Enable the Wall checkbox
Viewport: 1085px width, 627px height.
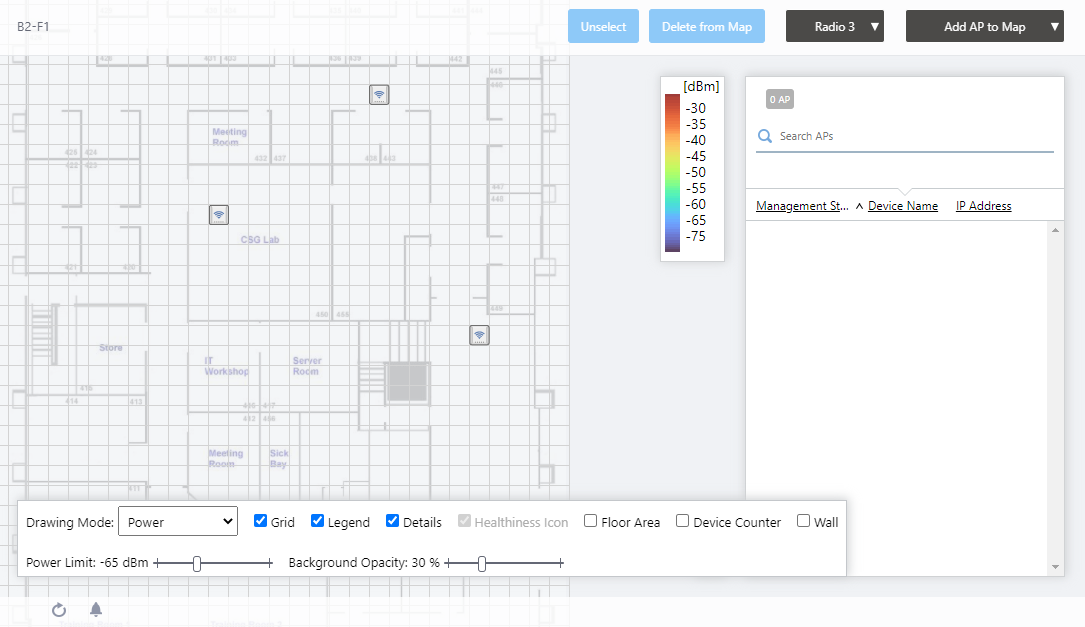803,521
